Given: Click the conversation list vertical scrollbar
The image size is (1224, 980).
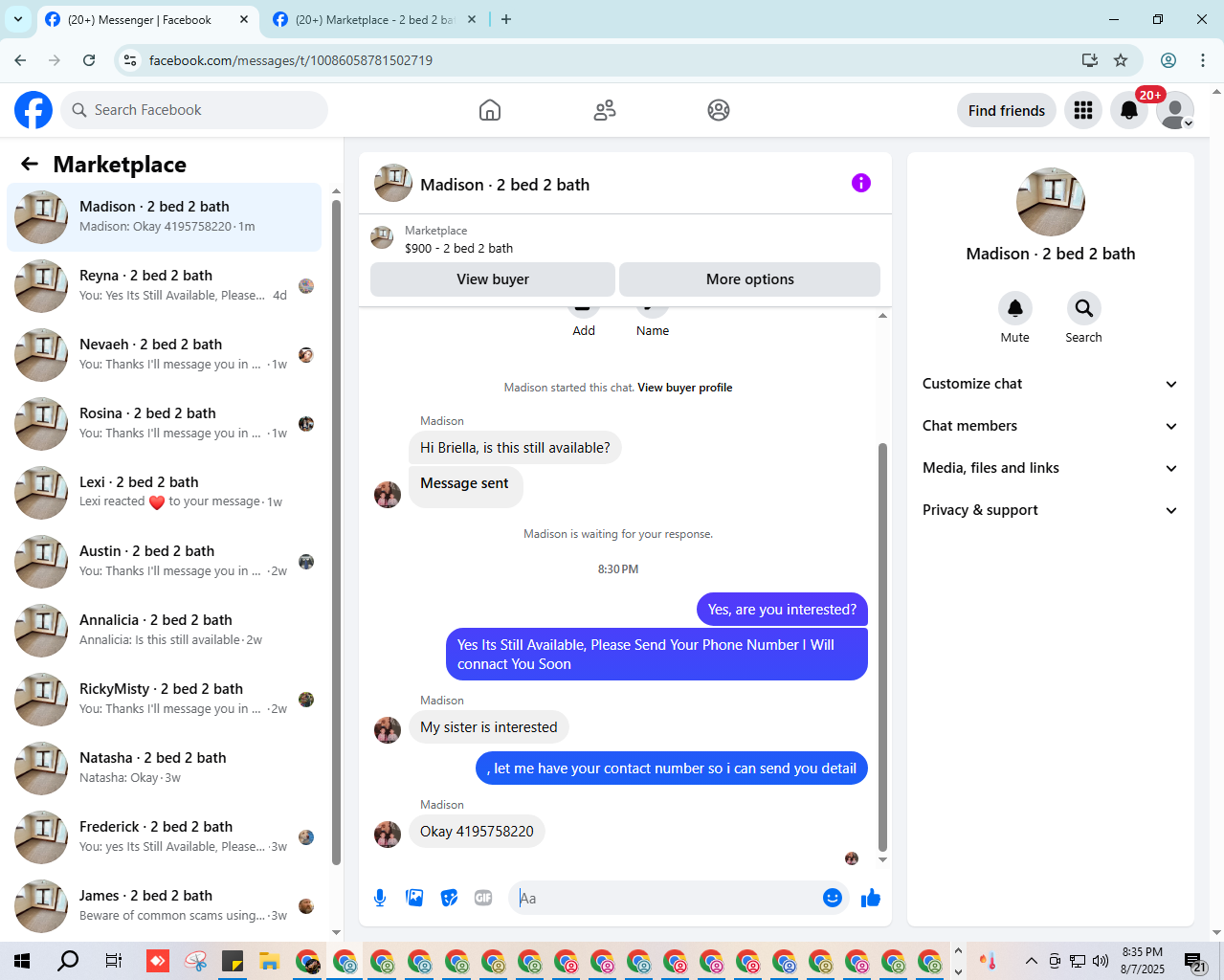Looking at the screenshot, I should tap(336, 531).
